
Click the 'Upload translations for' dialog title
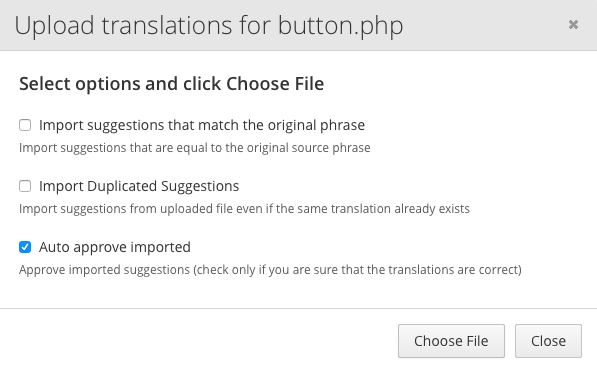coord(142,26)
